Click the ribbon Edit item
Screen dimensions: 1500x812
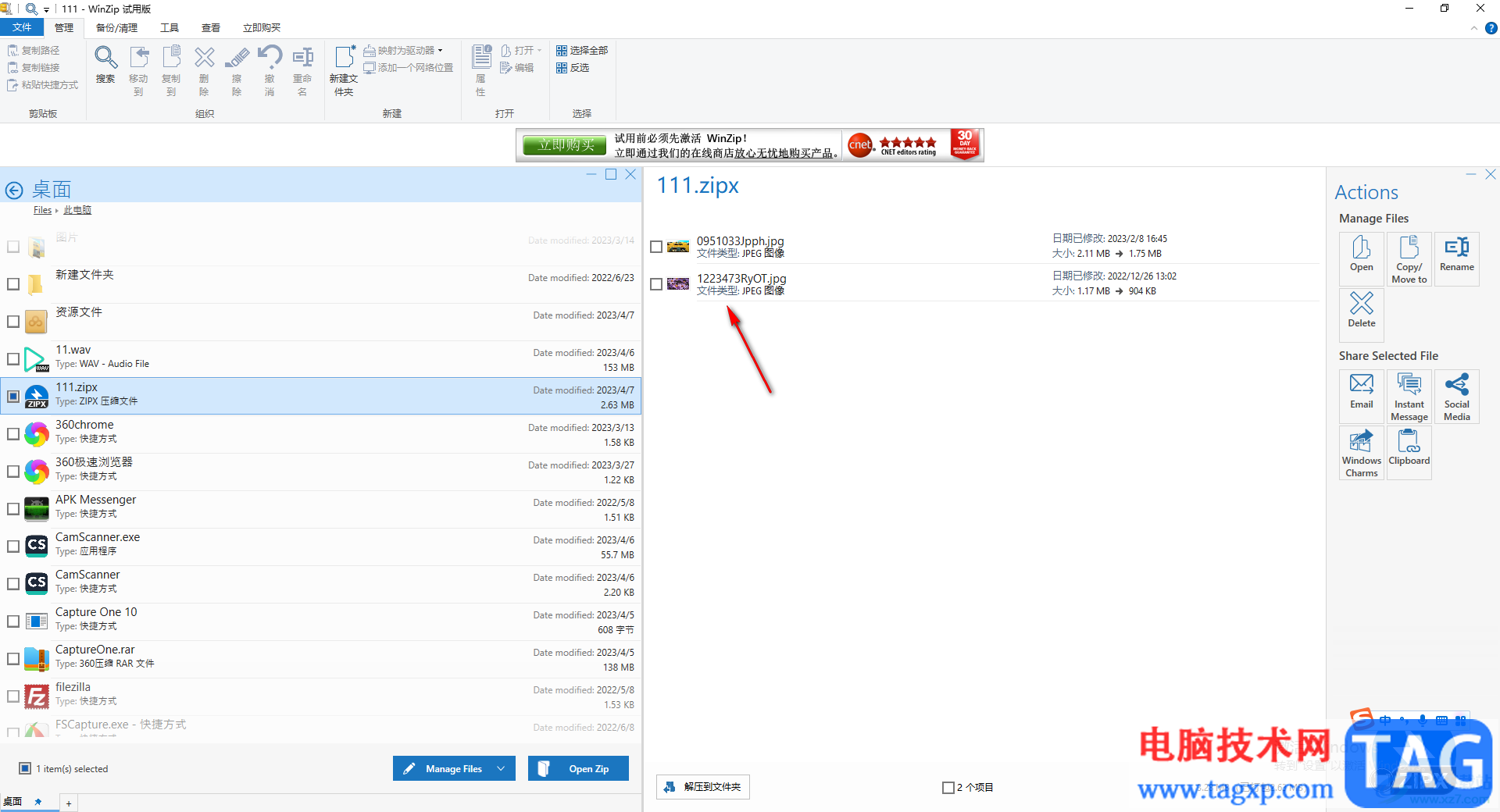click(517, 68)
